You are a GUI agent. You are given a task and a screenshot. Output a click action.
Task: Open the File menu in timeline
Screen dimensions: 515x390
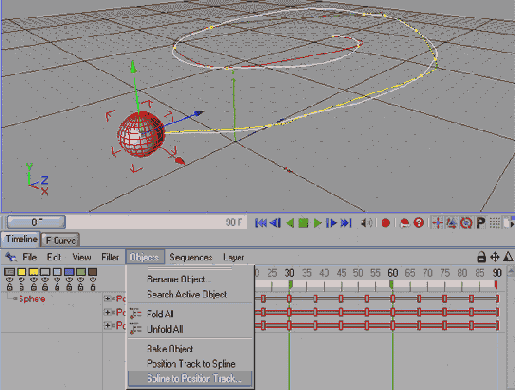coord(30,257)
